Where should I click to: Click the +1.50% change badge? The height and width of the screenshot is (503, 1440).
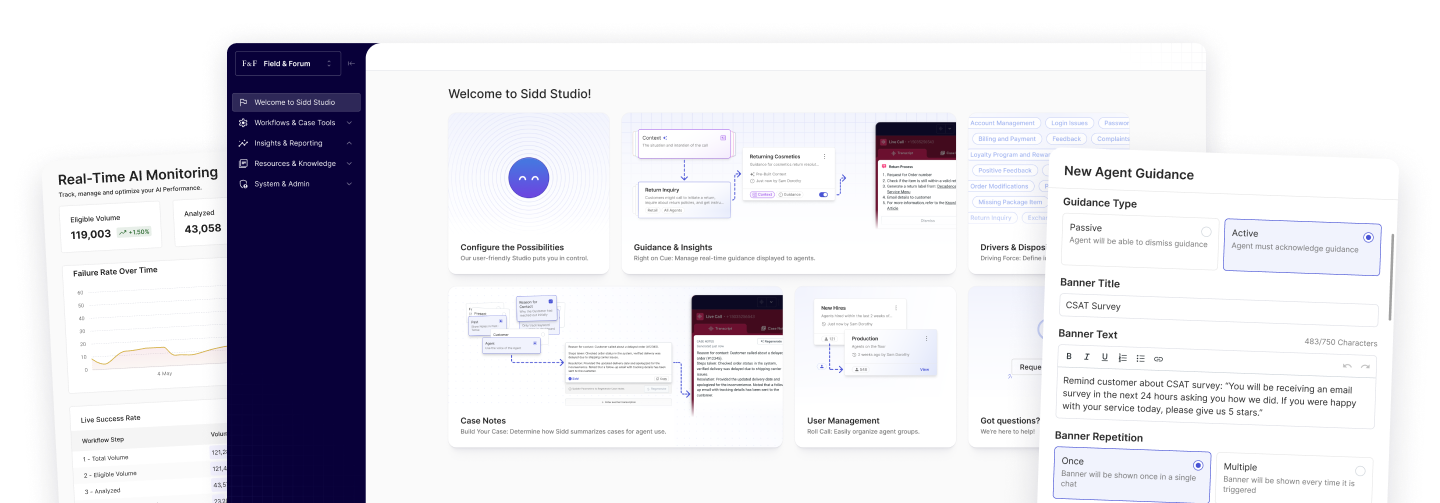134,232
